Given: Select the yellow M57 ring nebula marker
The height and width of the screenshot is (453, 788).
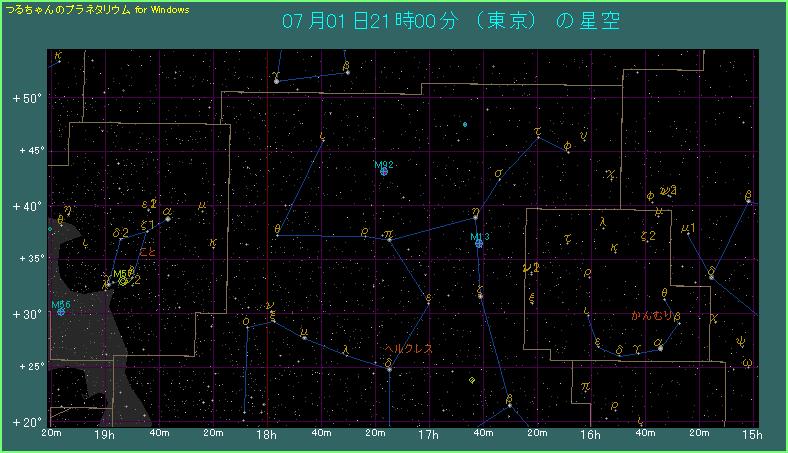Looking at the screenshot, I should click(x=123, y=281).
